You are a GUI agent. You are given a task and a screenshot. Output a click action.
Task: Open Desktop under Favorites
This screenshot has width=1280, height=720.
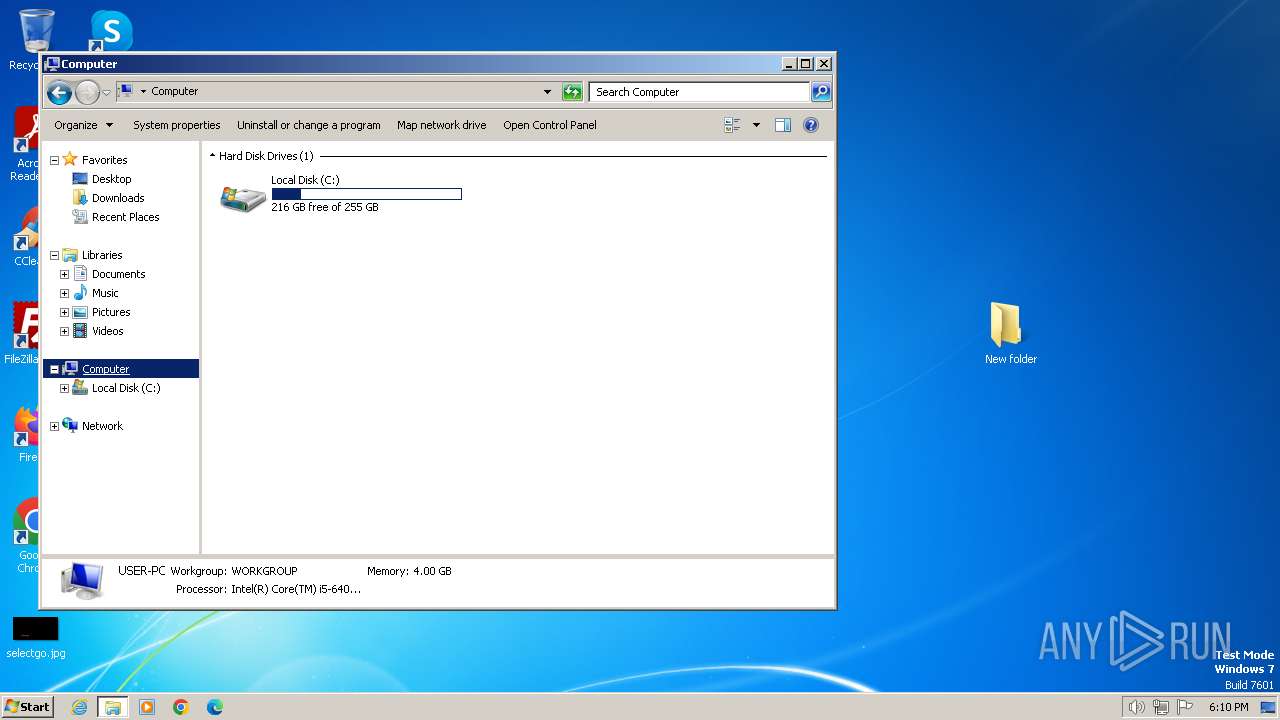[x=111, y=179]
